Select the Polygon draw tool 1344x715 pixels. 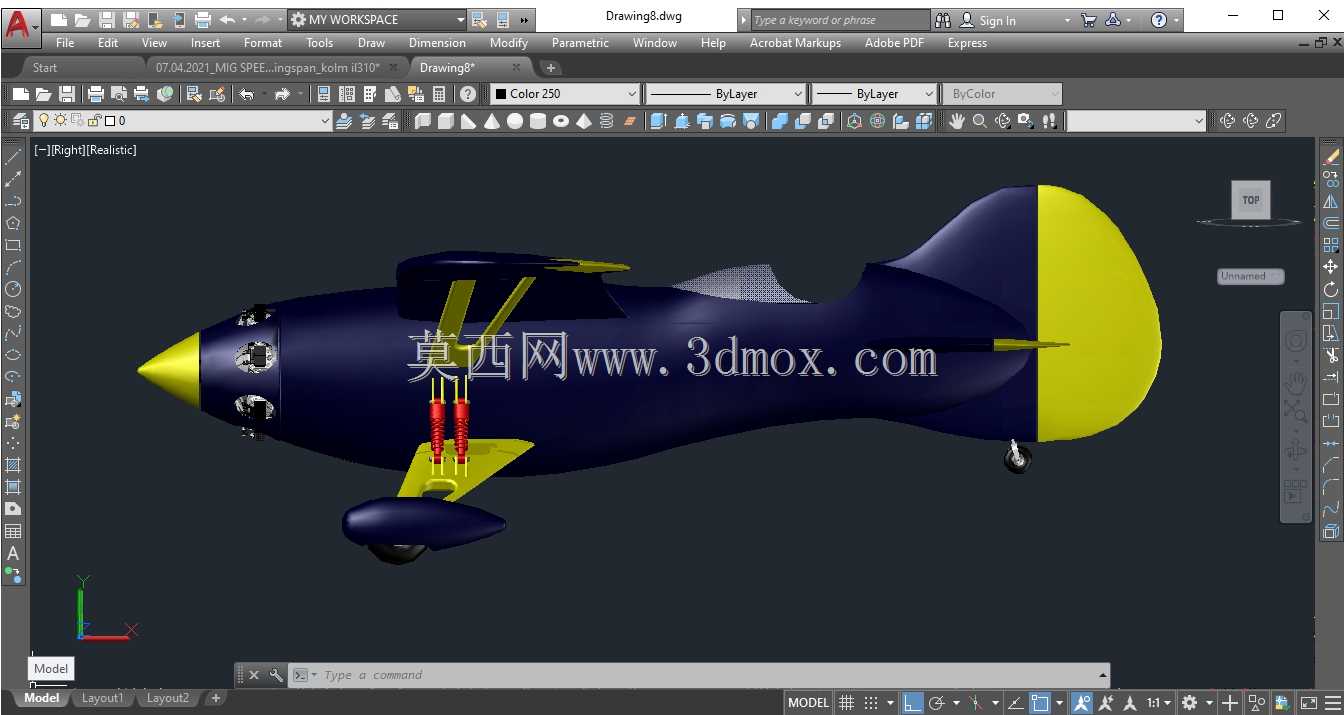(13, 223)
